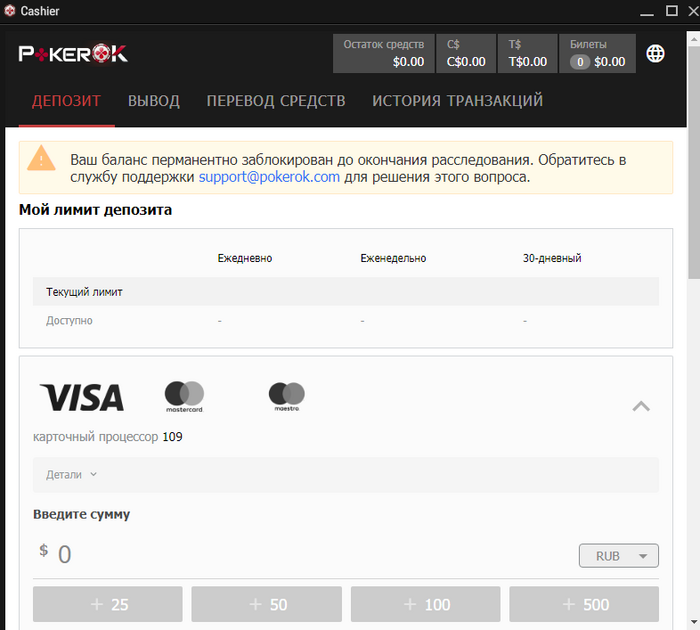
Task: Click the ticket count badge showing 0
Action: point(580,62)
